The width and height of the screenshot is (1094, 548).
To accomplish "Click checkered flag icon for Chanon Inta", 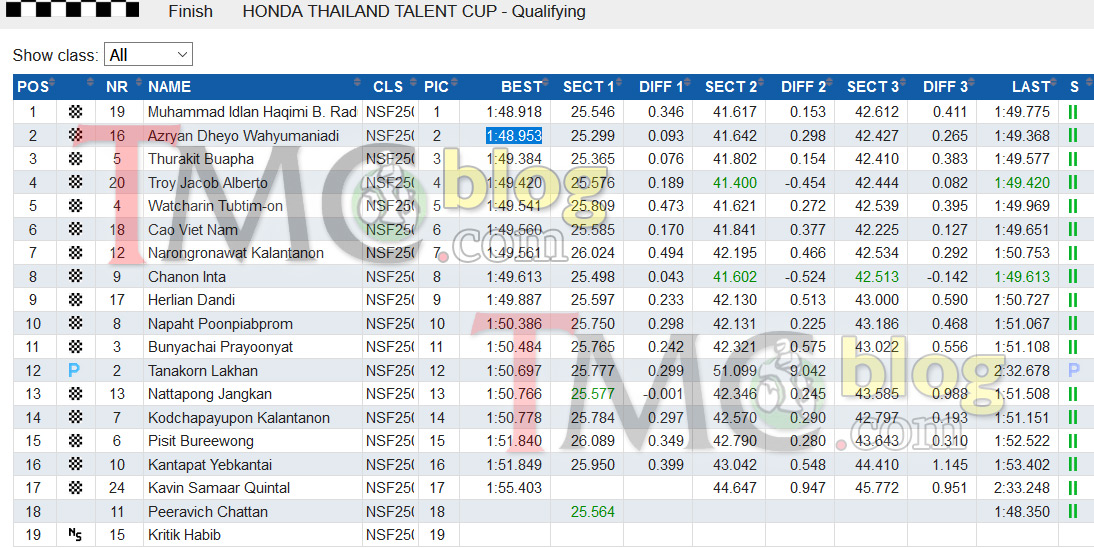I will tap(75, 276).
